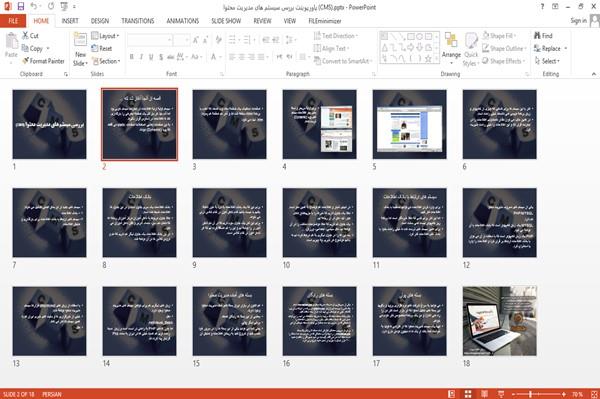
Task: Open Shape Outline dropdown
Action: [504, 48]
